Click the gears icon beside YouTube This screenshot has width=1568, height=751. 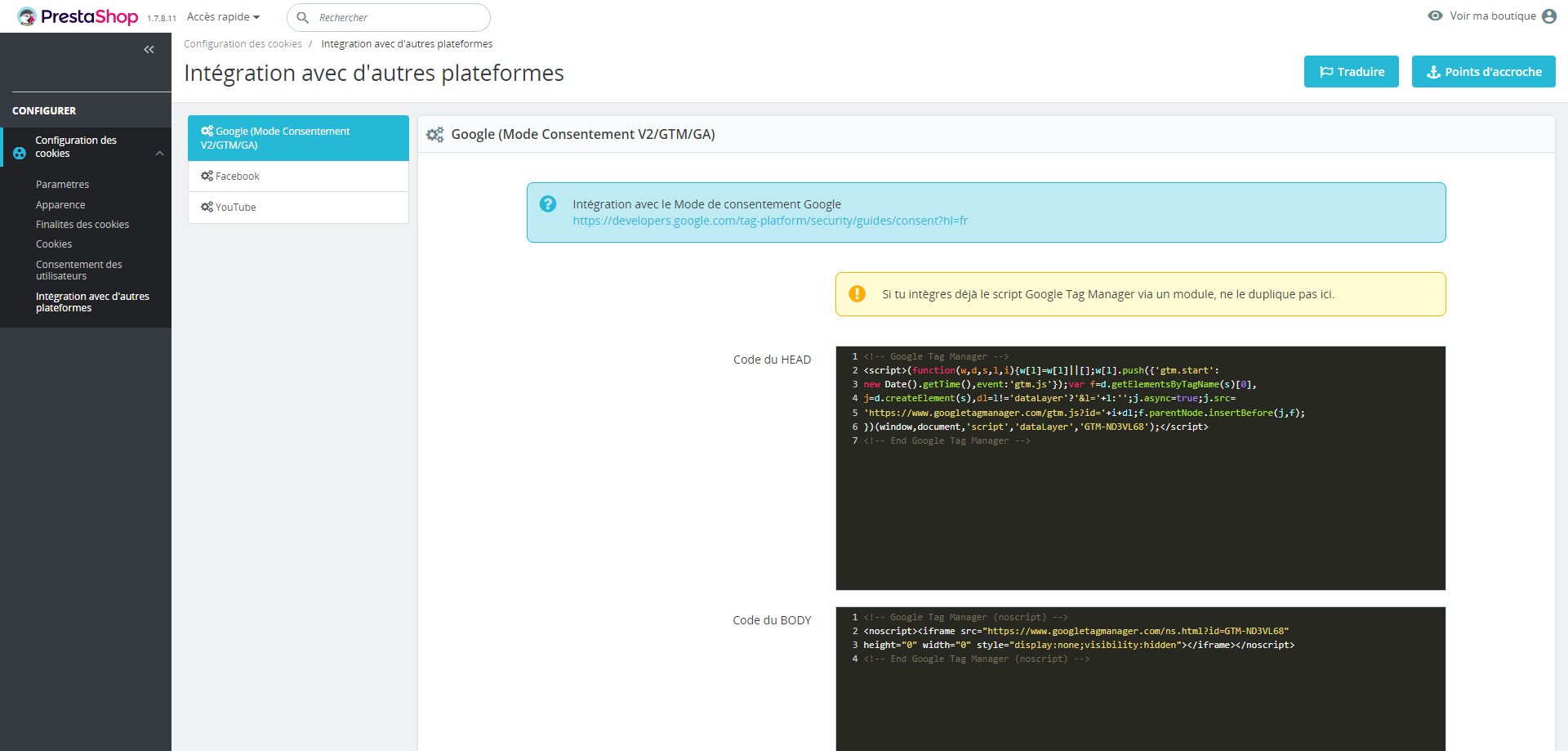[207, 207]
